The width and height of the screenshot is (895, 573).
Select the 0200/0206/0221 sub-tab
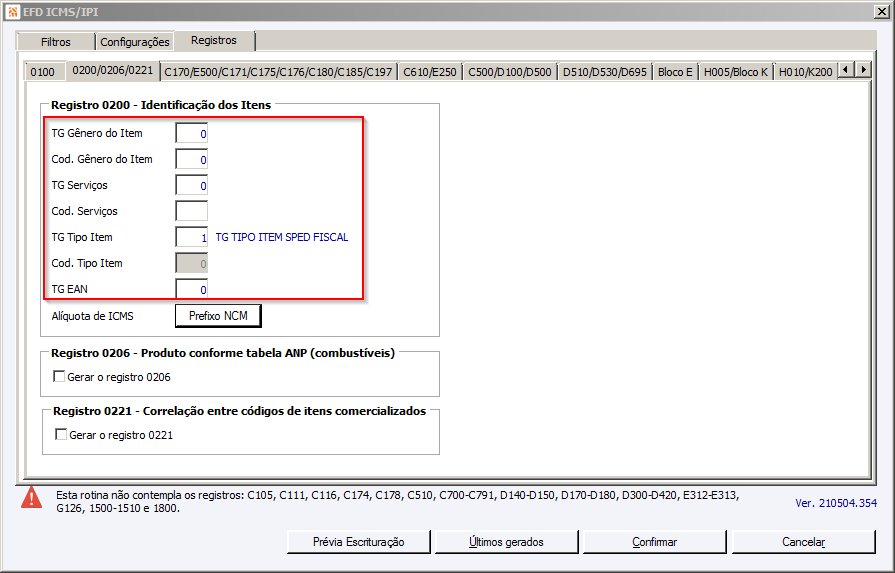pos(112,70)
